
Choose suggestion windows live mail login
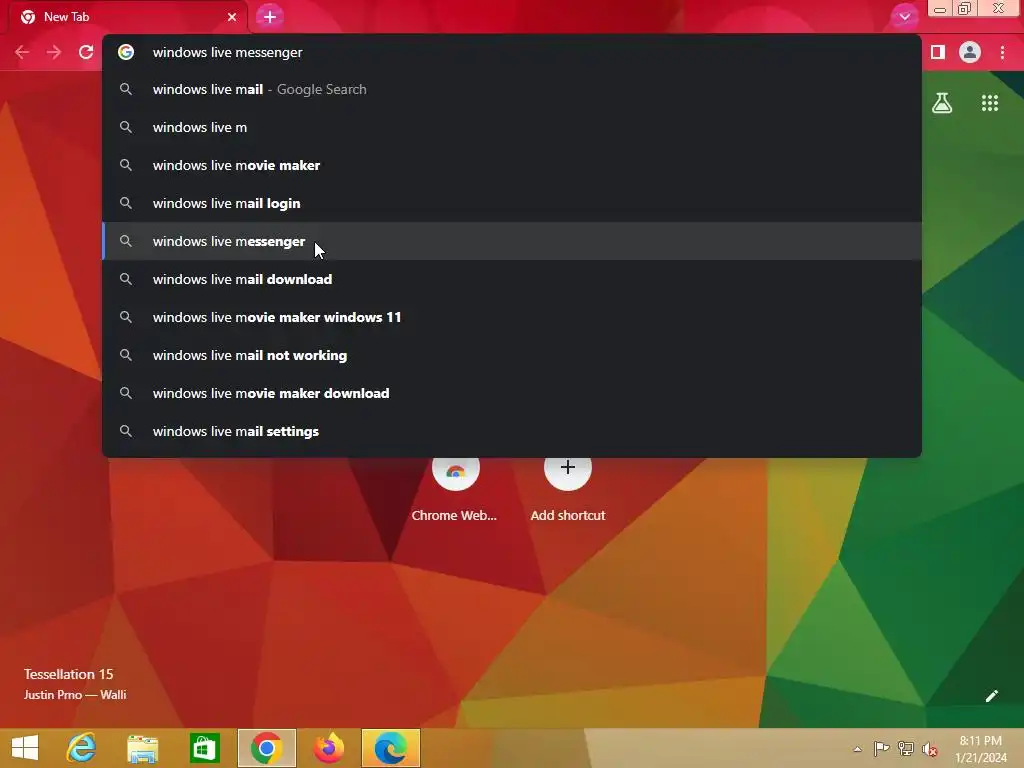[512, 203]
